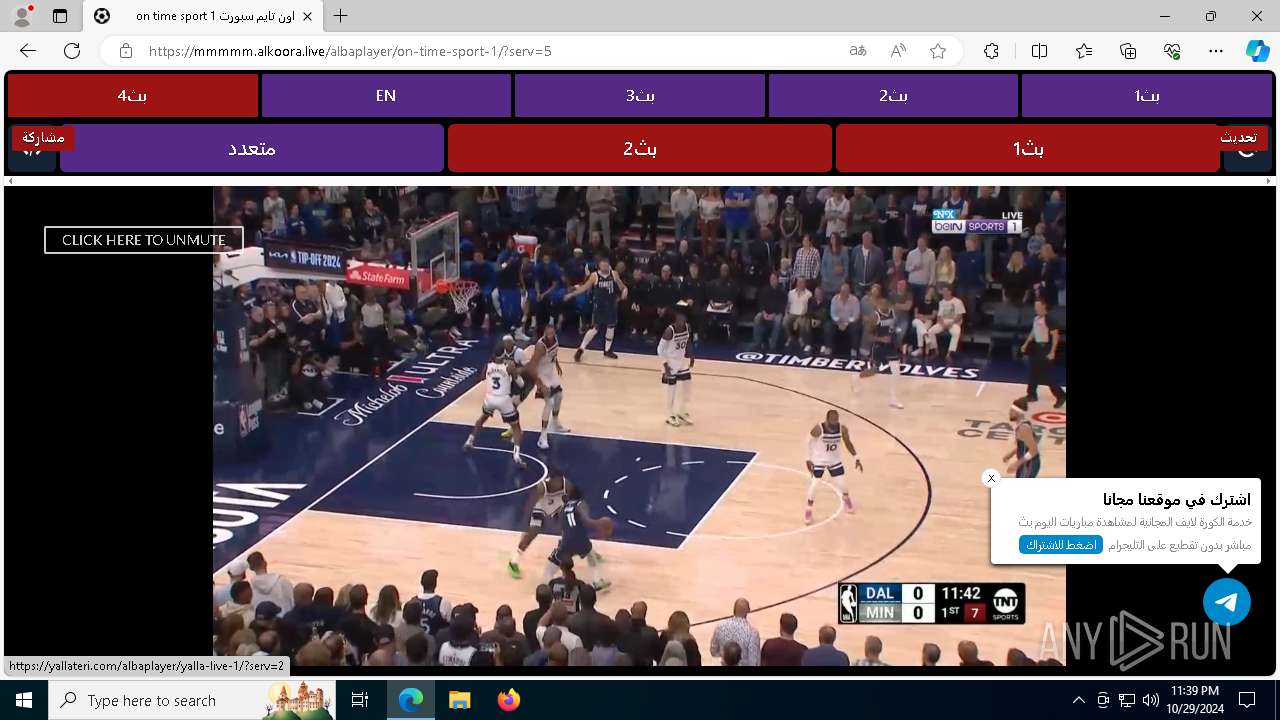Open Tab actions menu icon
This screenshot has width=1280, height=720.
[x=60, y=16]
